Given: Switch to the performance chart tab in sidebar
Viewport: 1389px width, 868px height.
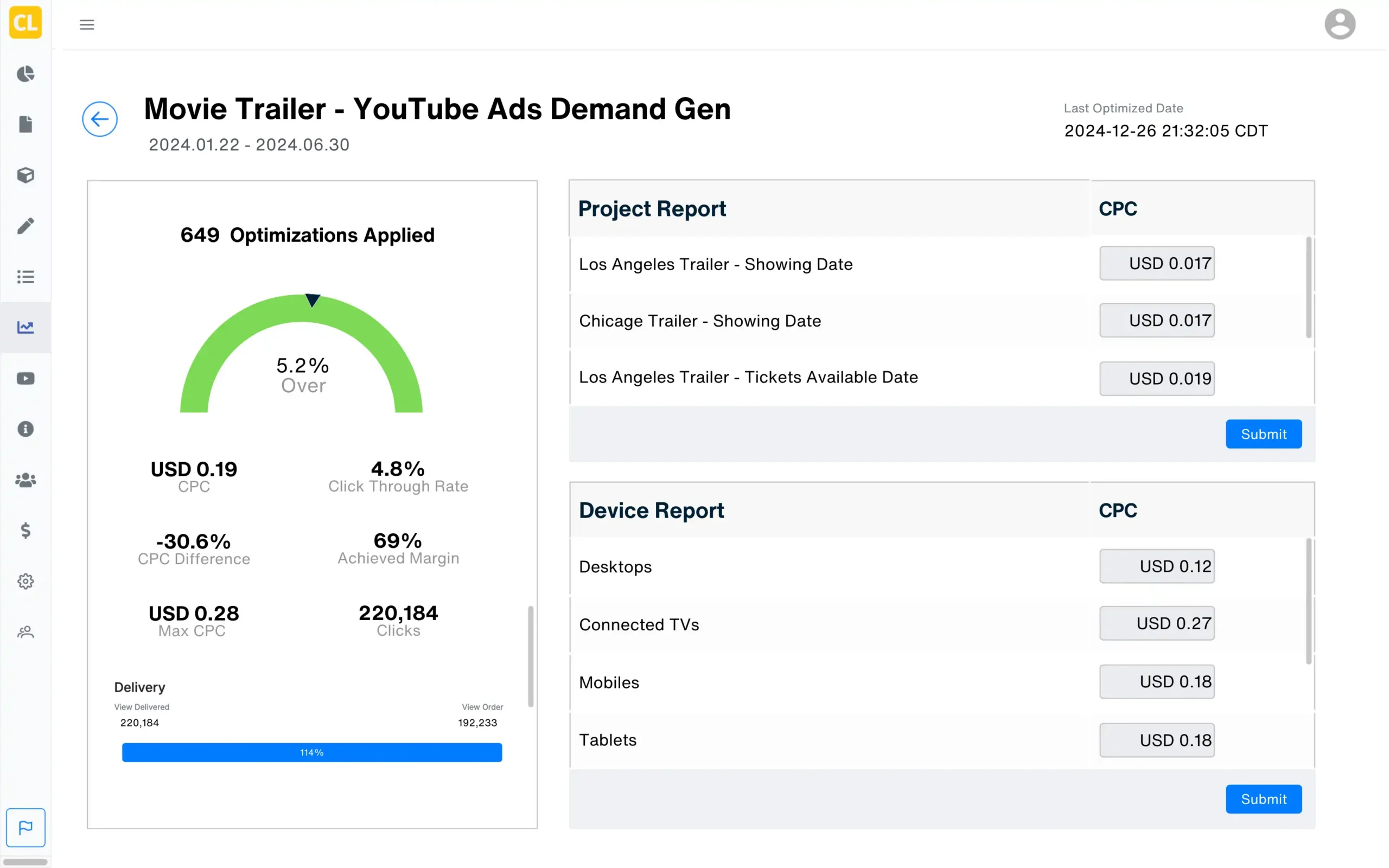Looking at the screenshot, I should point(26,327).
